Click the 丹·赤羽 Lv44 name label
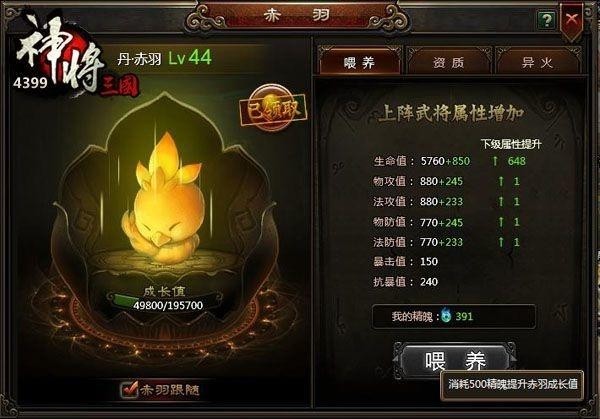Image resolution: width=600 pixels, height=419 pixels. [165, 59]
